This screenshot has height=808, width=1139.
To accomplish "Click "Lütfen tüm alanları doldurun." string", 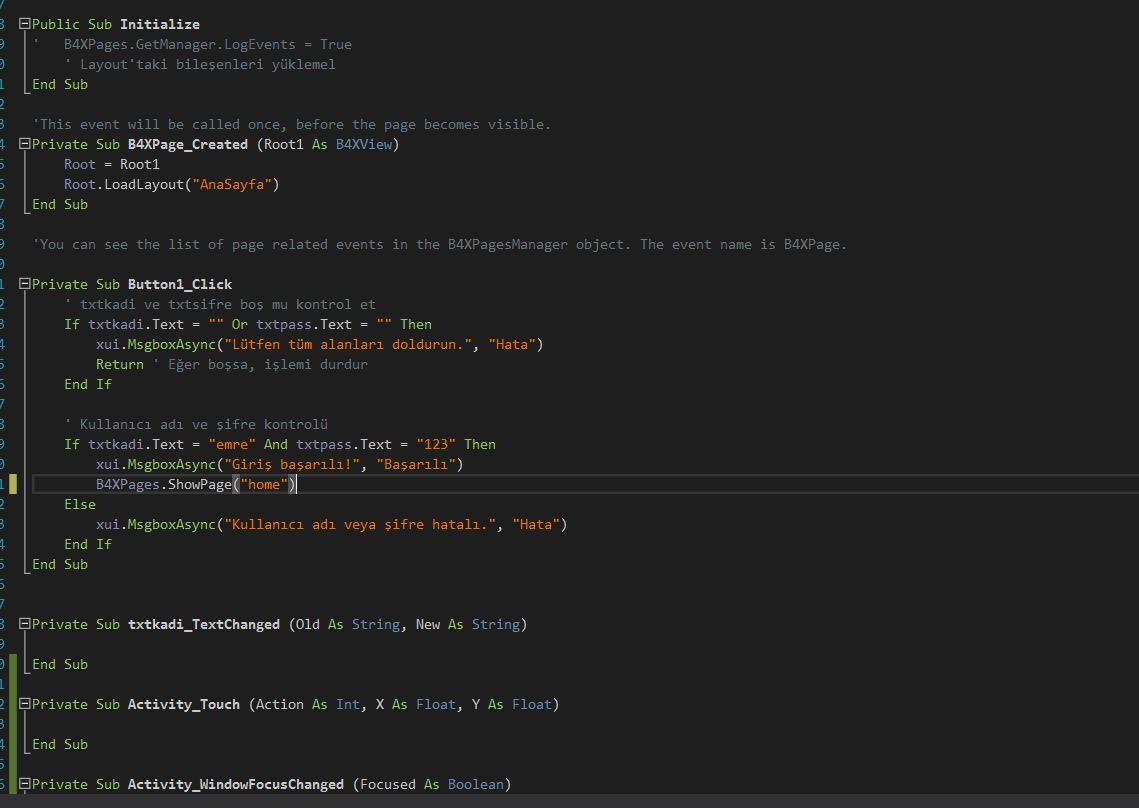I will 352,344.
